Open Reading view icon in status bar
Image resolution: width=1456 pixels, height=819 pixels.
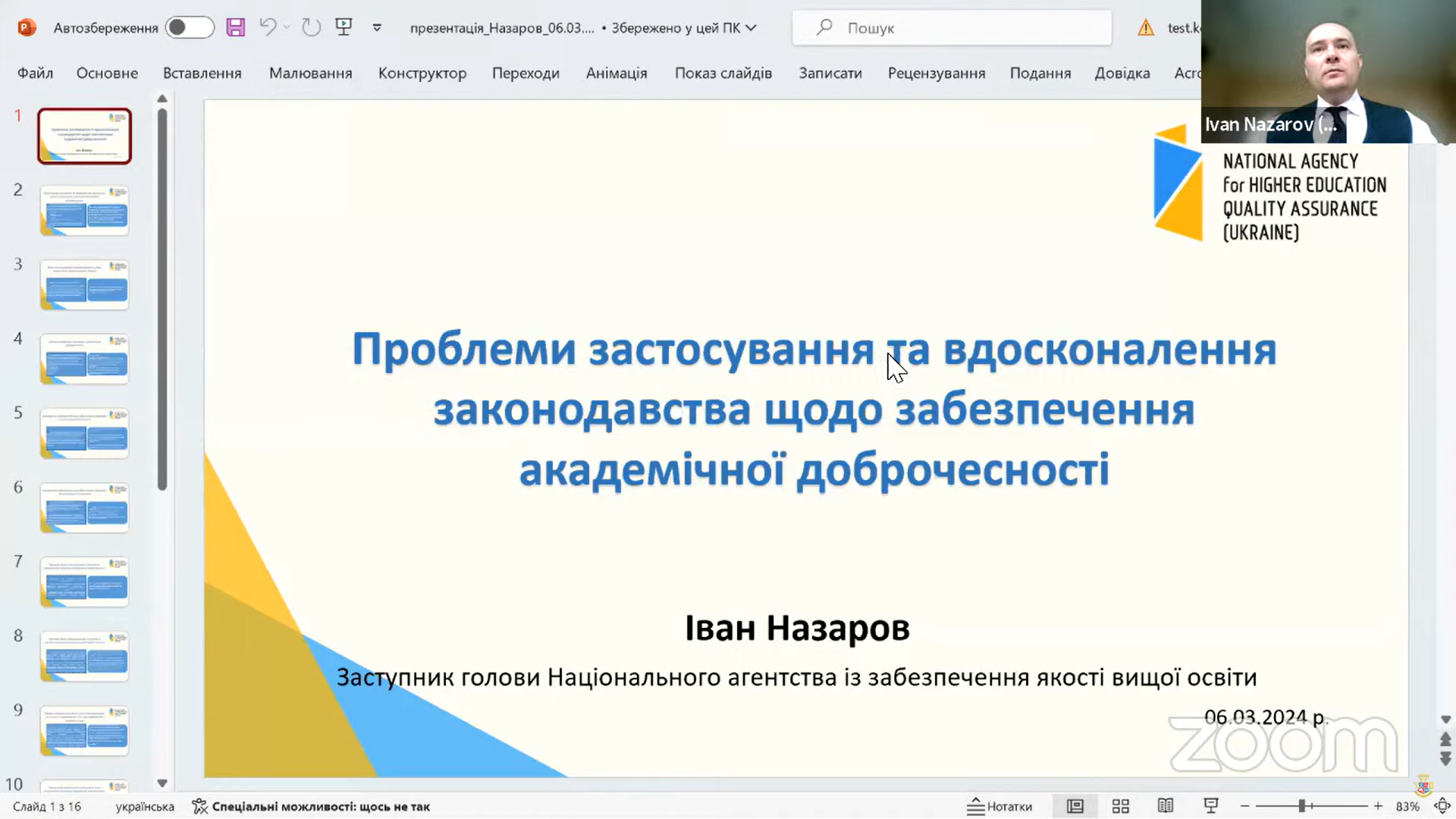[x=1166, y=806]
